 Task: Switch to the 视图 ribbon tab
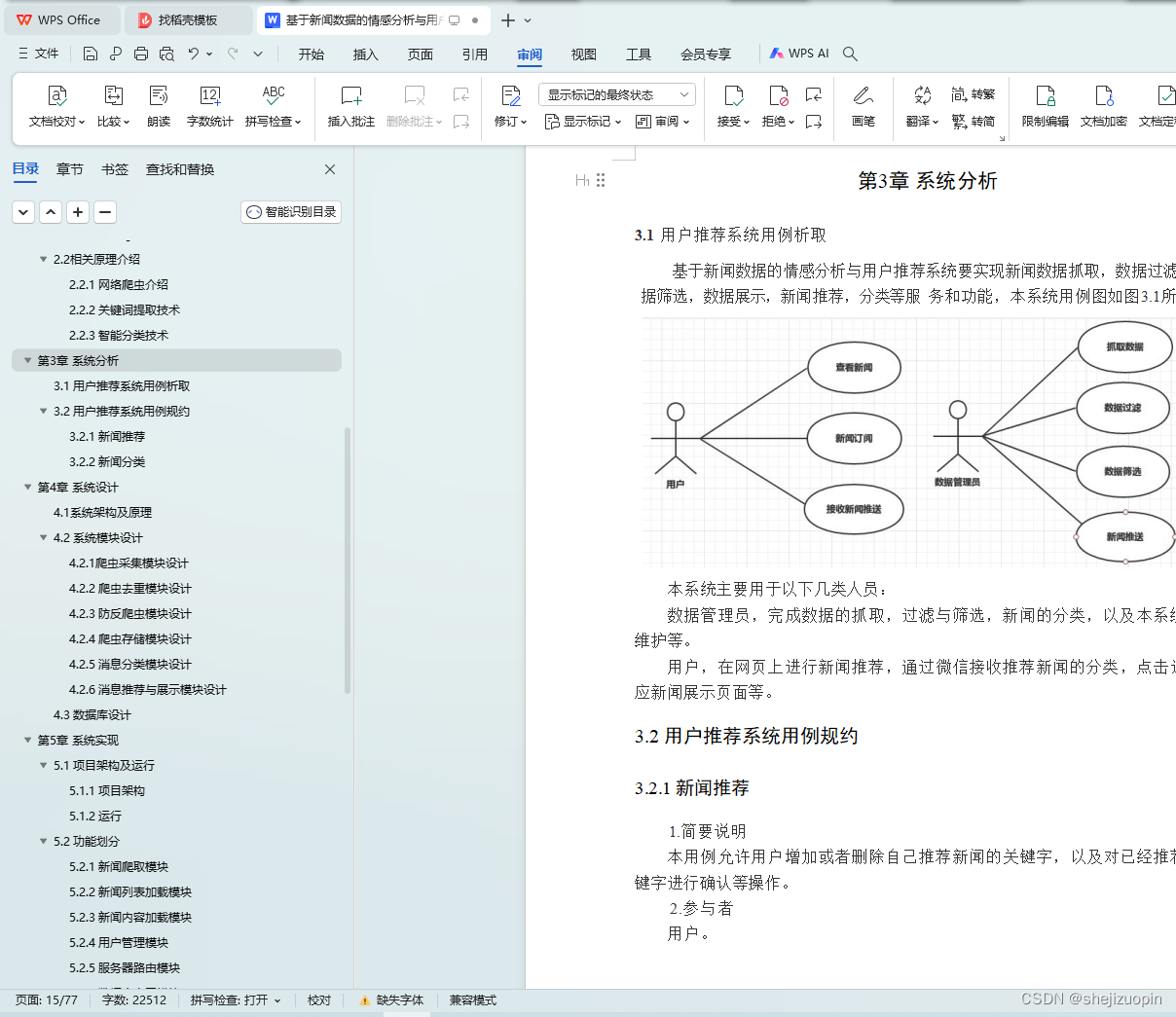point(584,54)
